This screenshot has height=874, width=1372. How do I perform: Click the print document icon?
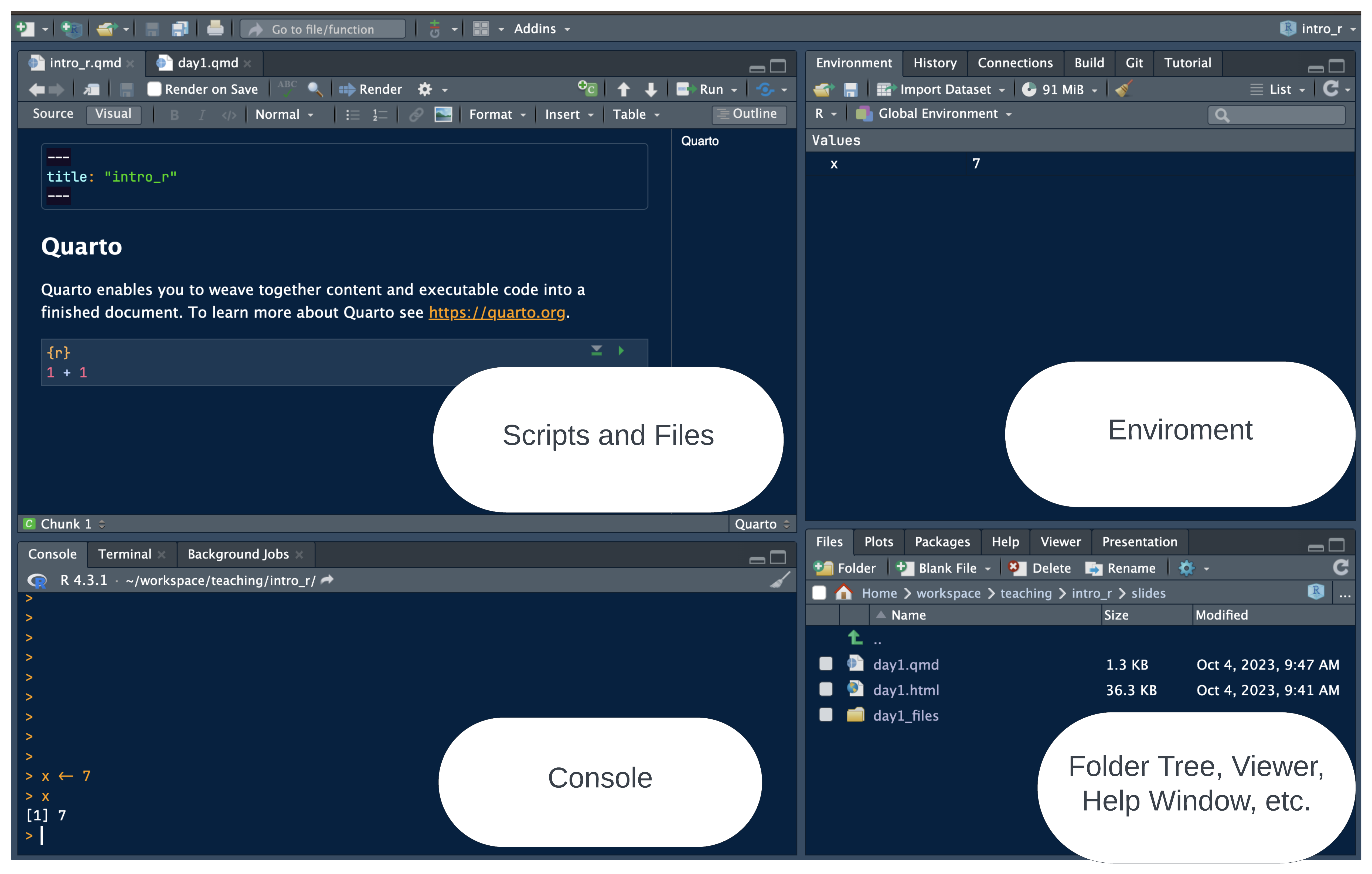(215, 29)
